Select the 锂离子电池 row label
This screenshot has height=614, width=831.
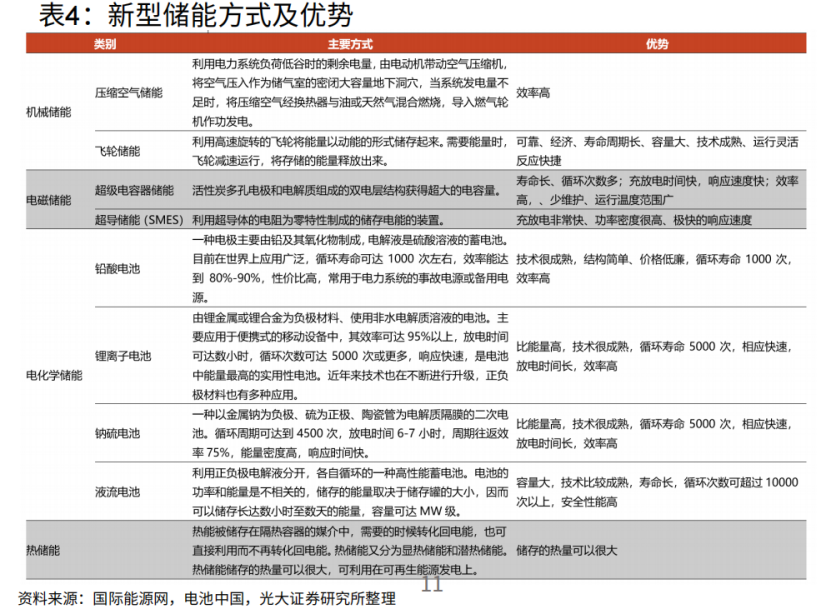[x=122, y=357]
